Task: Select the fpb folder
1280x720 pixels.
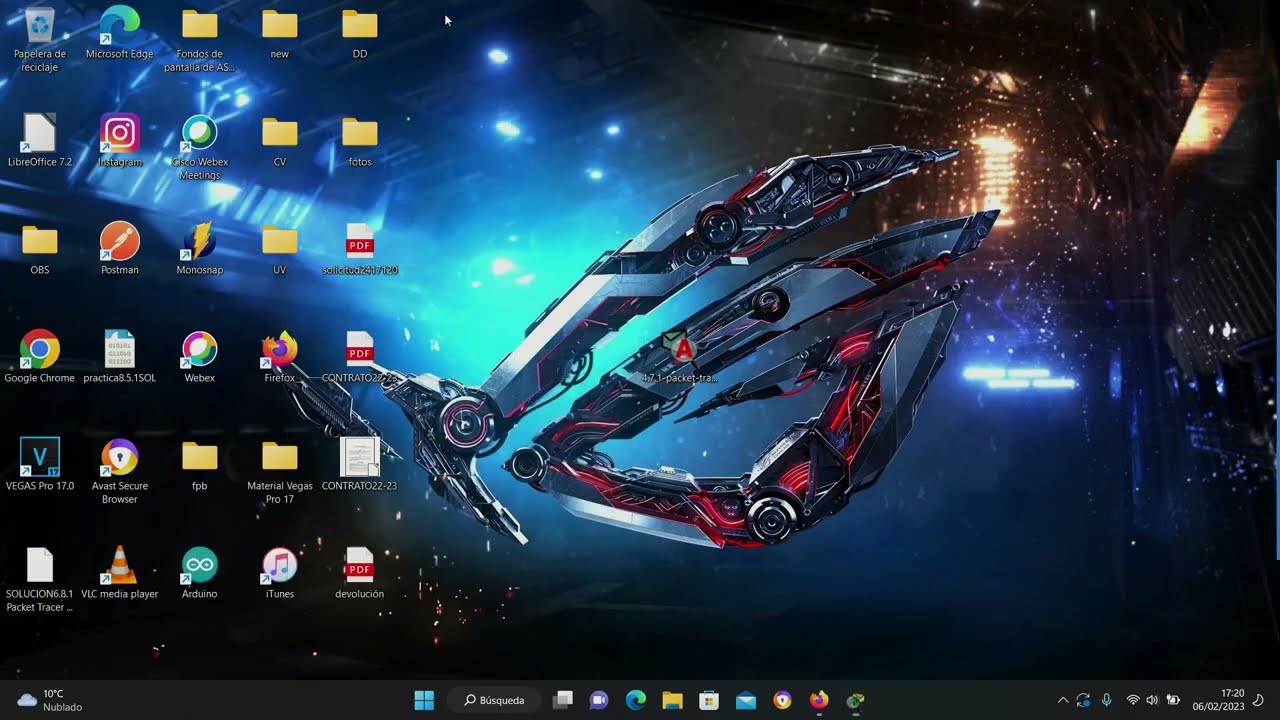Action: point(200,464)
